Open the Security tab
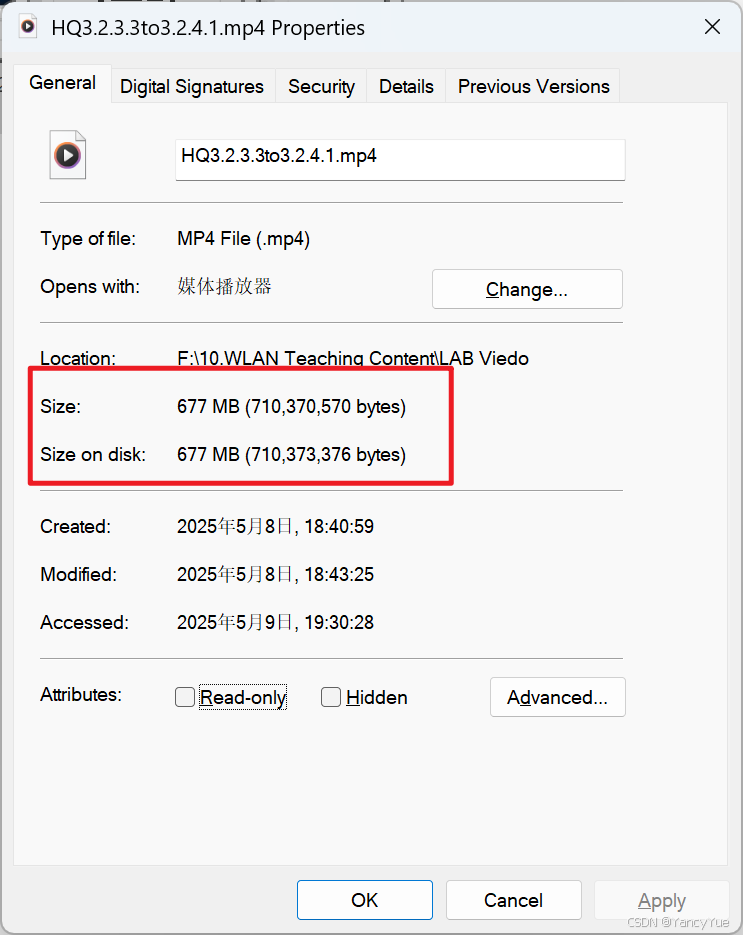 point(321,86)
